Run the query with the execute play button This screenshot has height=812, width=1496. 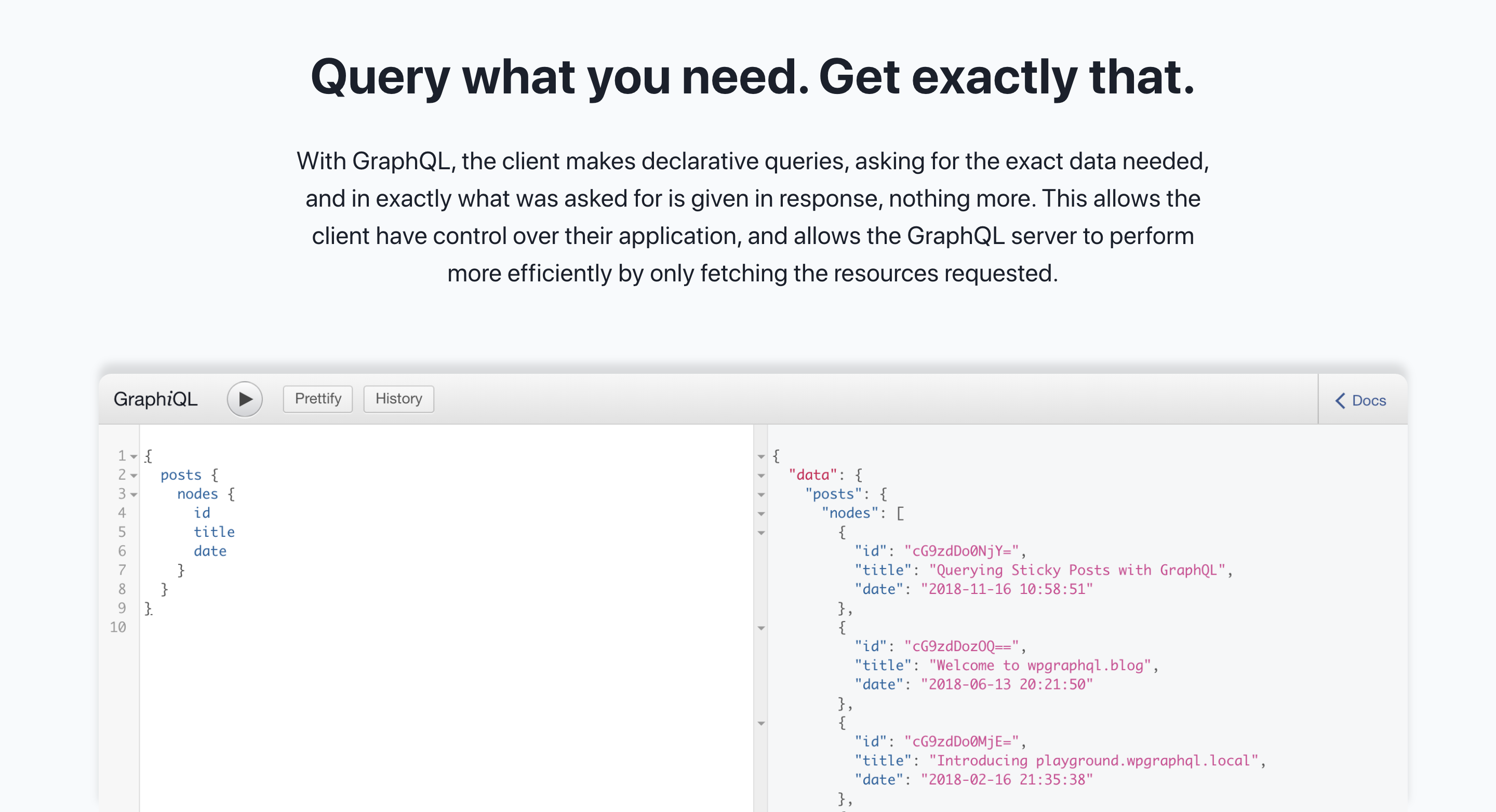tap(245, 399)
